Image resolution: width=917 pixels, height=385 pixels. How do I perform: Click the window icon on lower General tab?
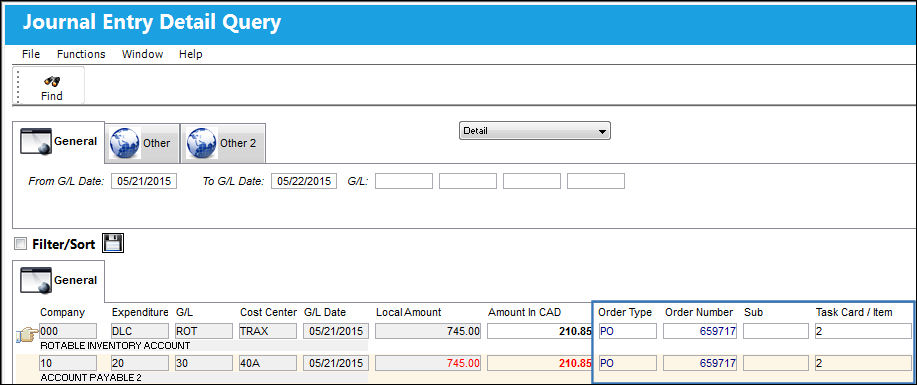click(x=36, y=280)
